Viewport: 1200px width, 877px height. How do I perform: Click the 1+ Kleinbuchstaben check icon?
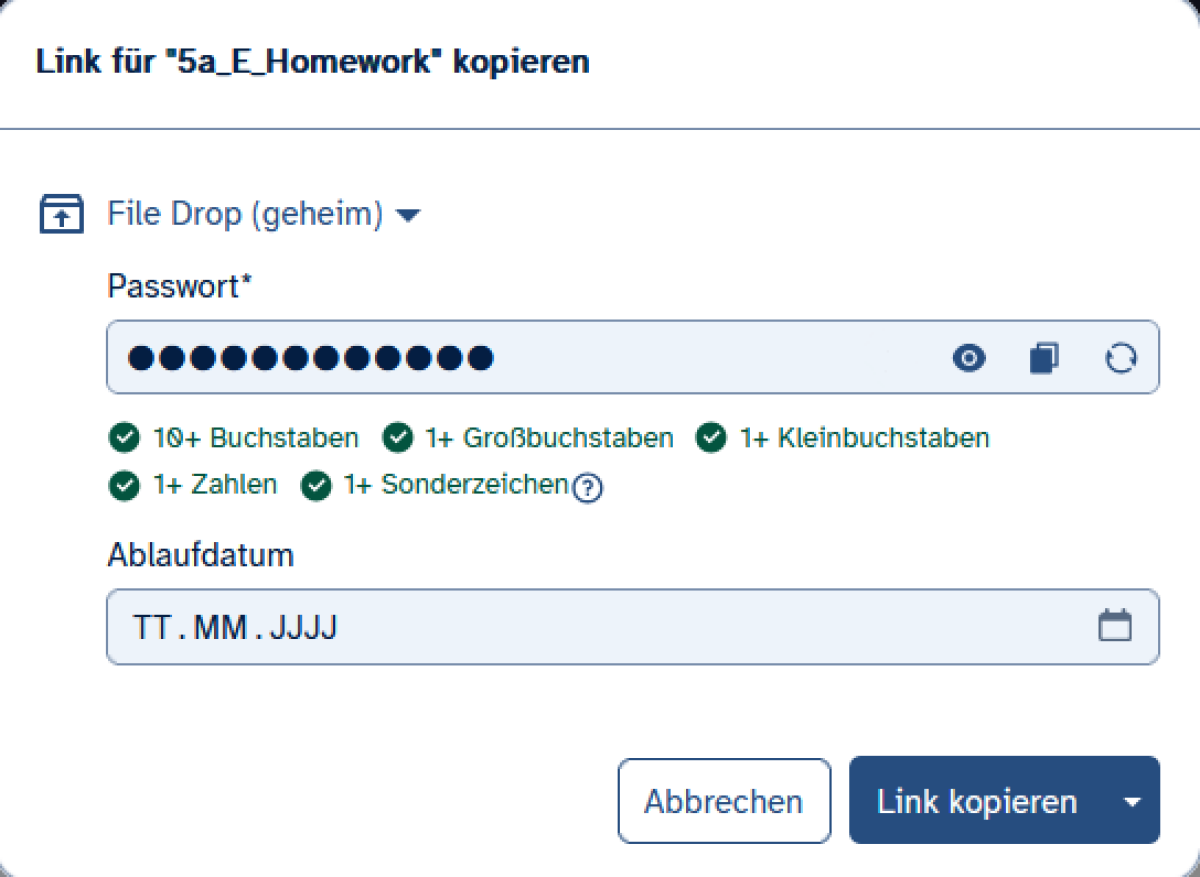711,438
